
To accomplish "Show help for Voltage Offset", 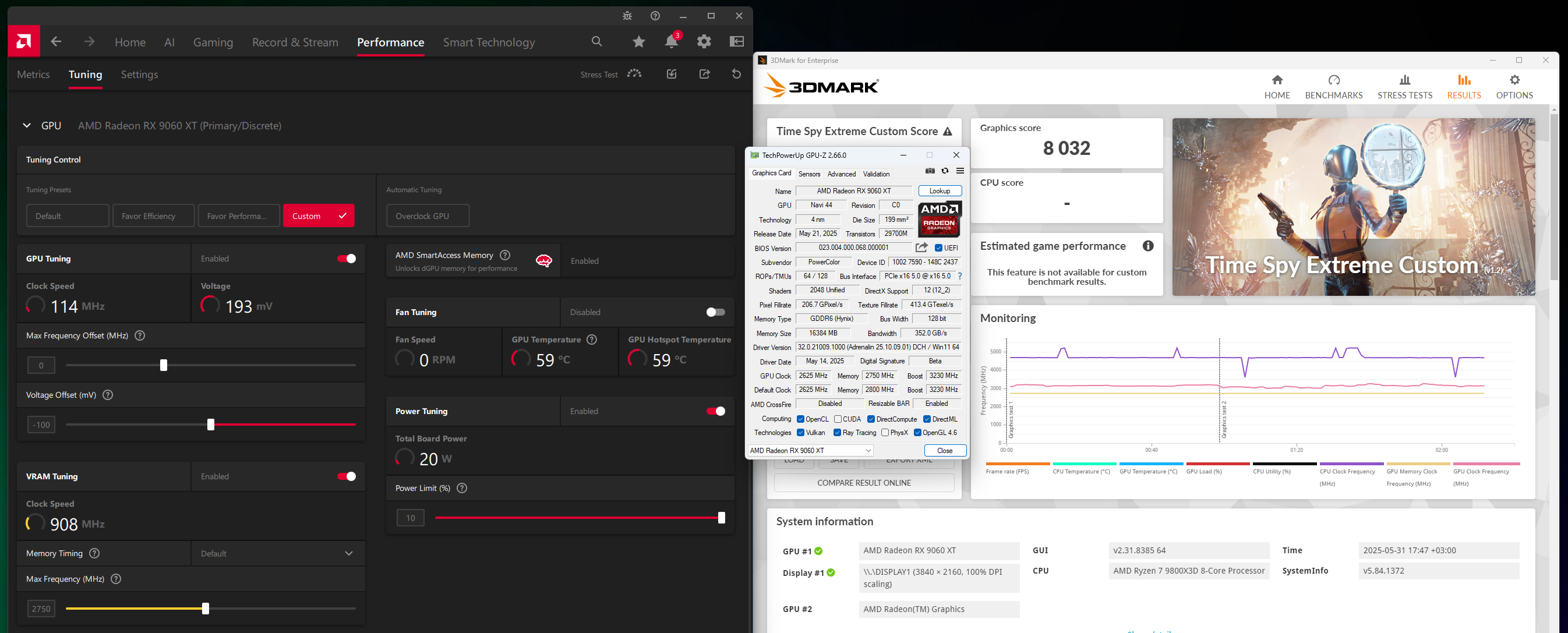I will pyautogui.click(x=108, y=395).
